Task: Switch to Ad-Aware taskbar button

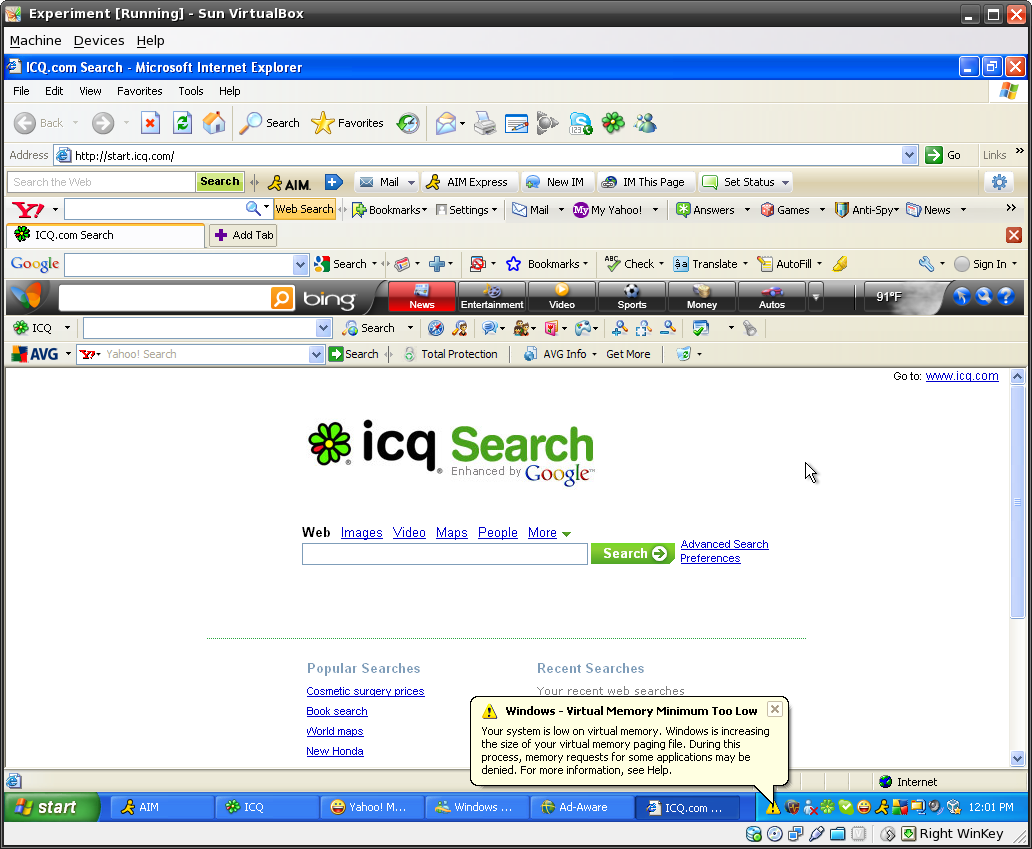Action: 582,808
